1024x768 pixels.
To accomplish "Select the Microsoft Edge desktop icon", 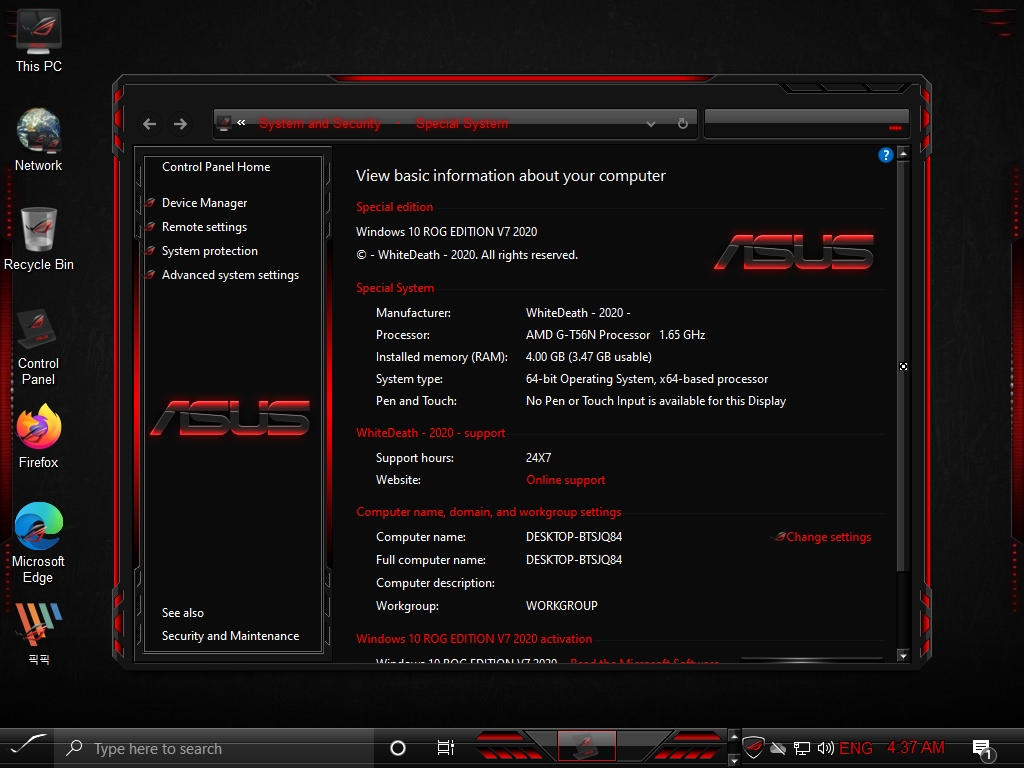I will (39, 543).
